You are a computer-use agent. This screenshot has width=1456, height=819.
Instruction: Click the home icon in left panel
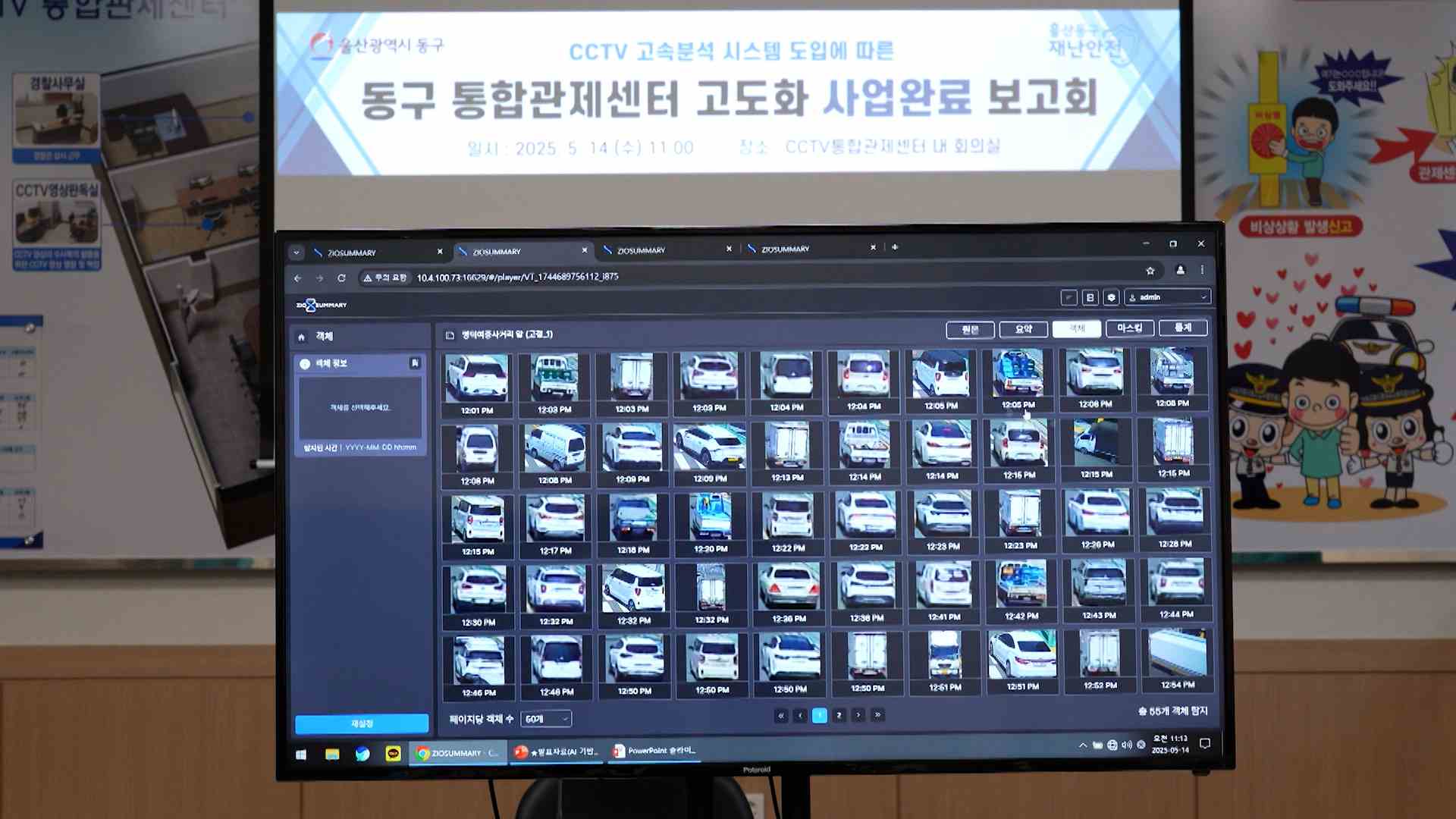coord(301,337)
